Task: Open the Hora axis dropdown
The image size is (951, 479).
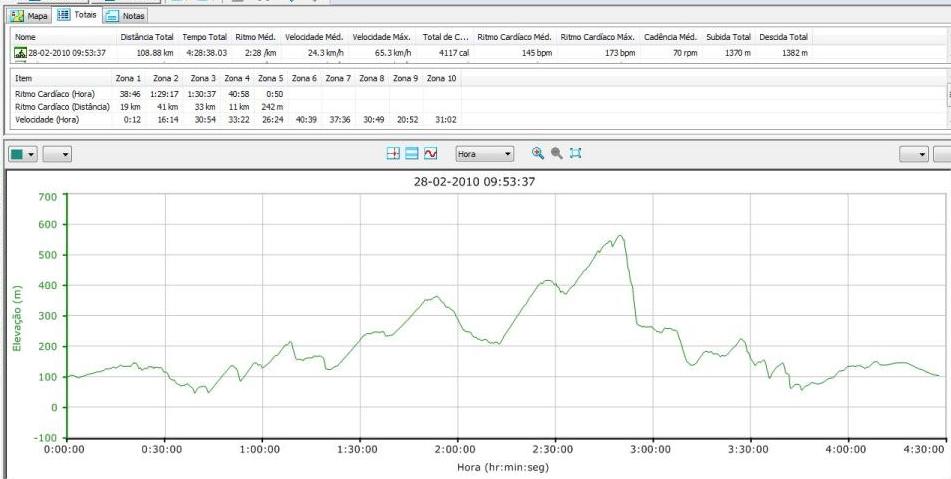Action: (x=485, y=154)
